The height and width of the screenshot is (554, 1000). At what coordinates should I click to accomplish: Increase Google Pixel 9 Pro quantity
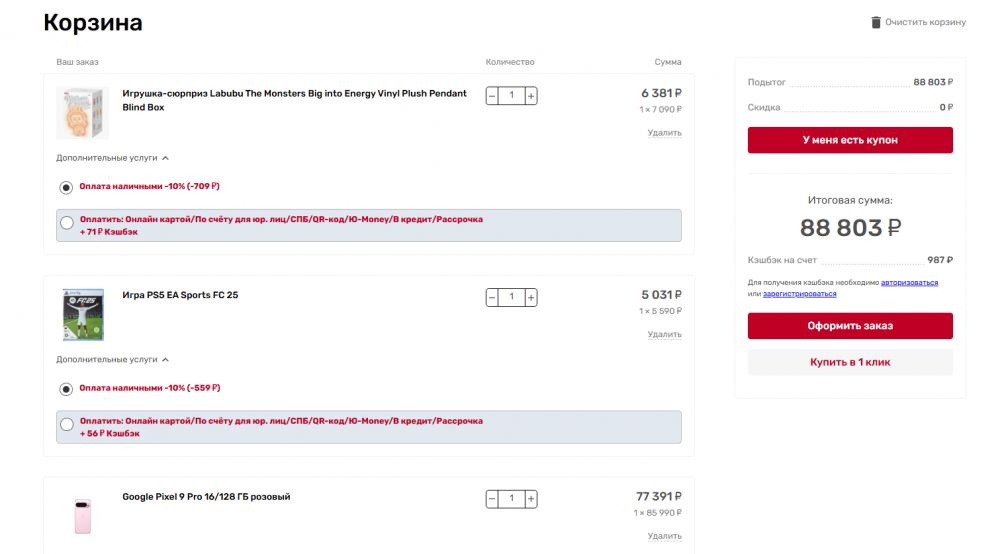pyautogui.click(x=531, y=498)
